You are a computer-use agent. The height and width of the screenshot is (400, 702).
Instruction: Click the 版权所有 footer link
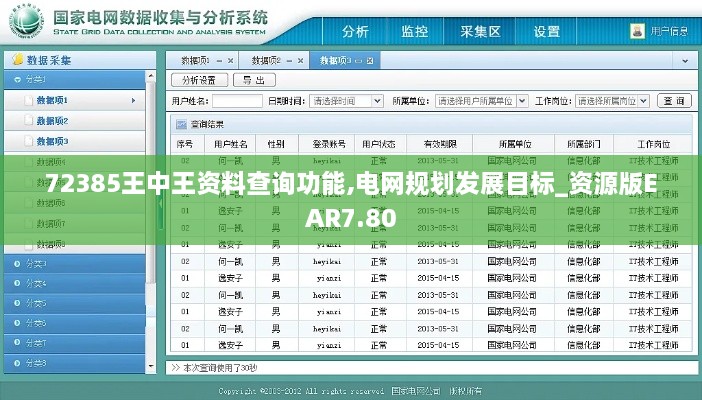[x=465, y=391]
